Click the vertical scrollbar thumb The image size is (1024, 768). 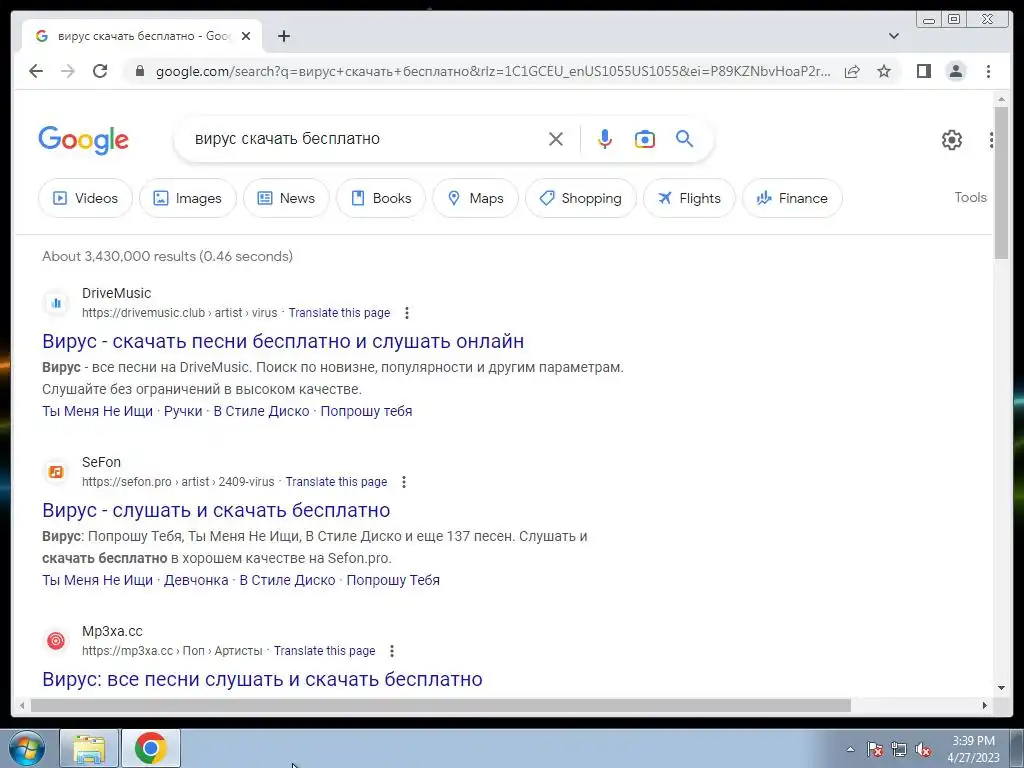pos(1001,183)
